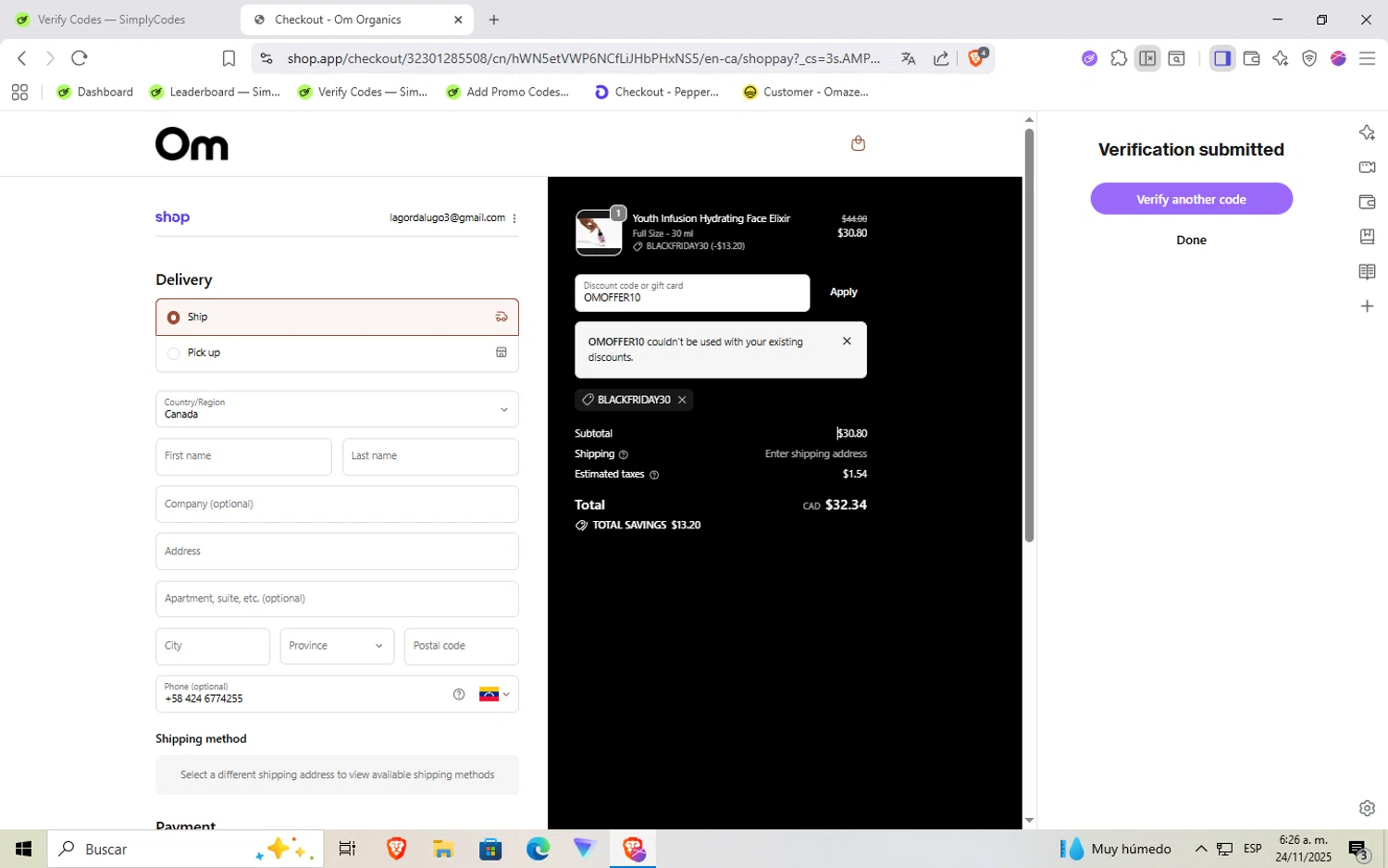Click Verify another code button

click(1191, 199)
